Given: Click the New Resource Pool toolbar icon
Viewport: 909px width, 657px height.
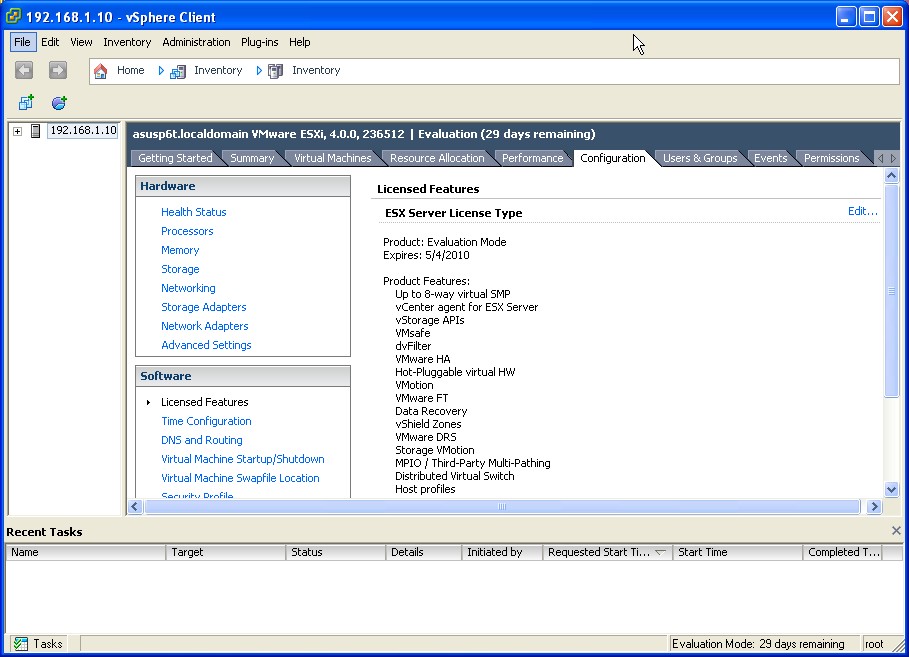Looking at the screenshot, I should pyautogui.click(x=58, y=102).
